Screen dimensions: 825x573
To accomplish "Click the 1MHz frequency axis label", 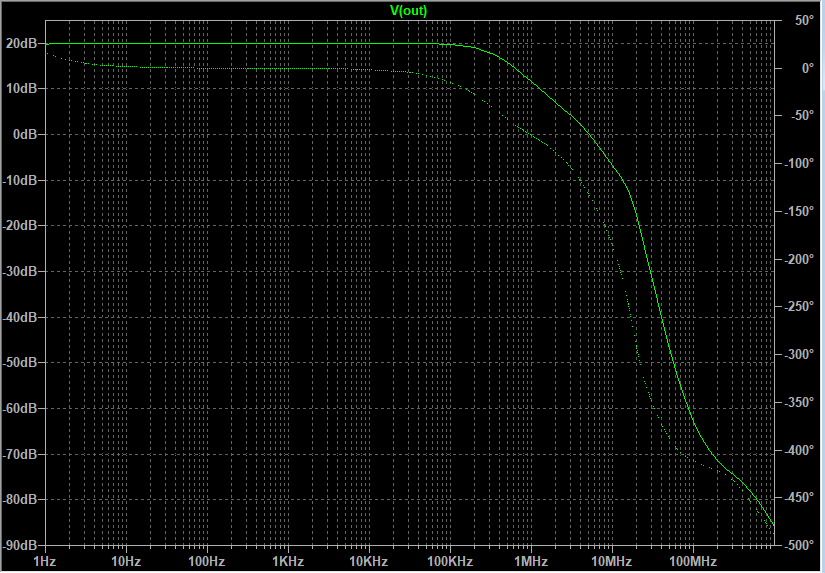I will (531, 561).
